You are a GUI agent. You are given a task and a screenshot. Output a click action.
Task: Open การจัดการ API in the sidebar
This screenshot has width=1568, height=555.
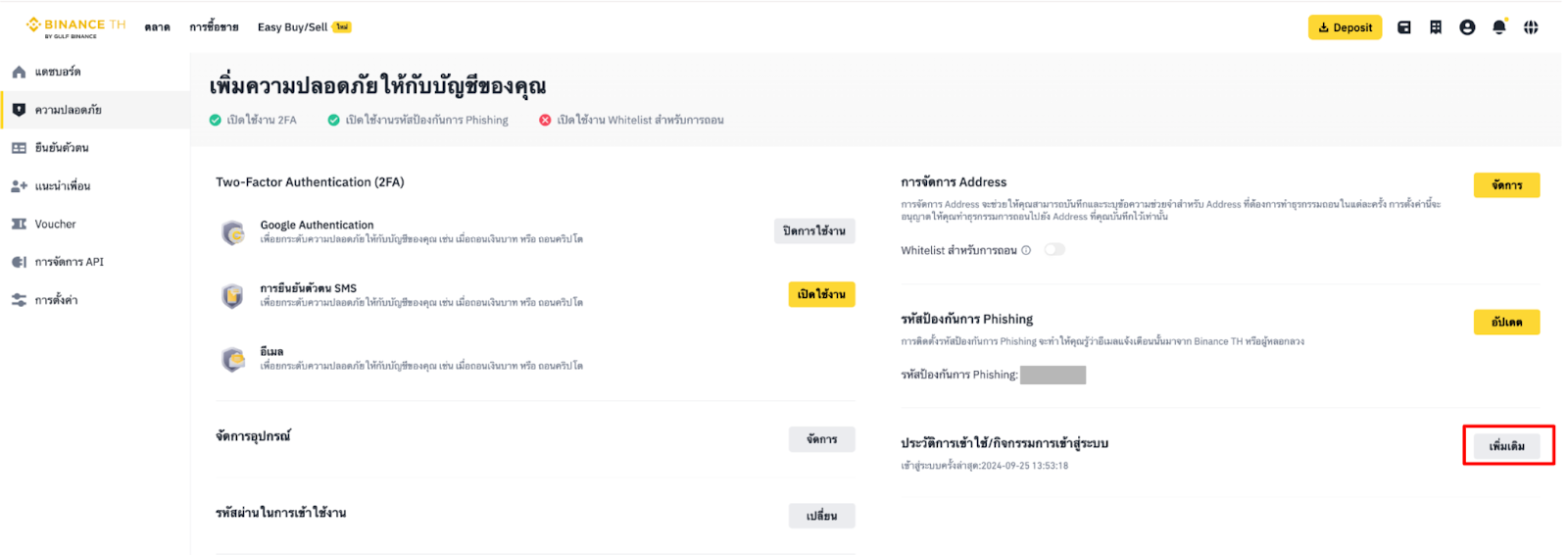click(x=69, y=262)
